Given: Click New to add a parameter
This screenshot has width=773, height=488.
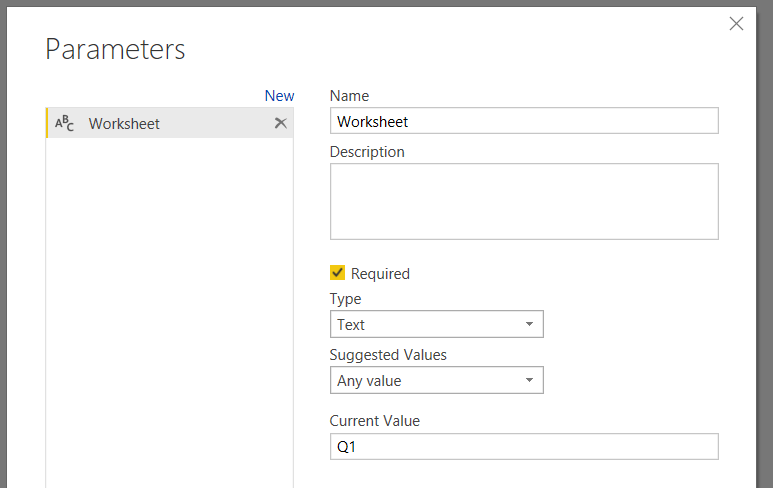Looking at the screenshot, I should pos(279,96).
